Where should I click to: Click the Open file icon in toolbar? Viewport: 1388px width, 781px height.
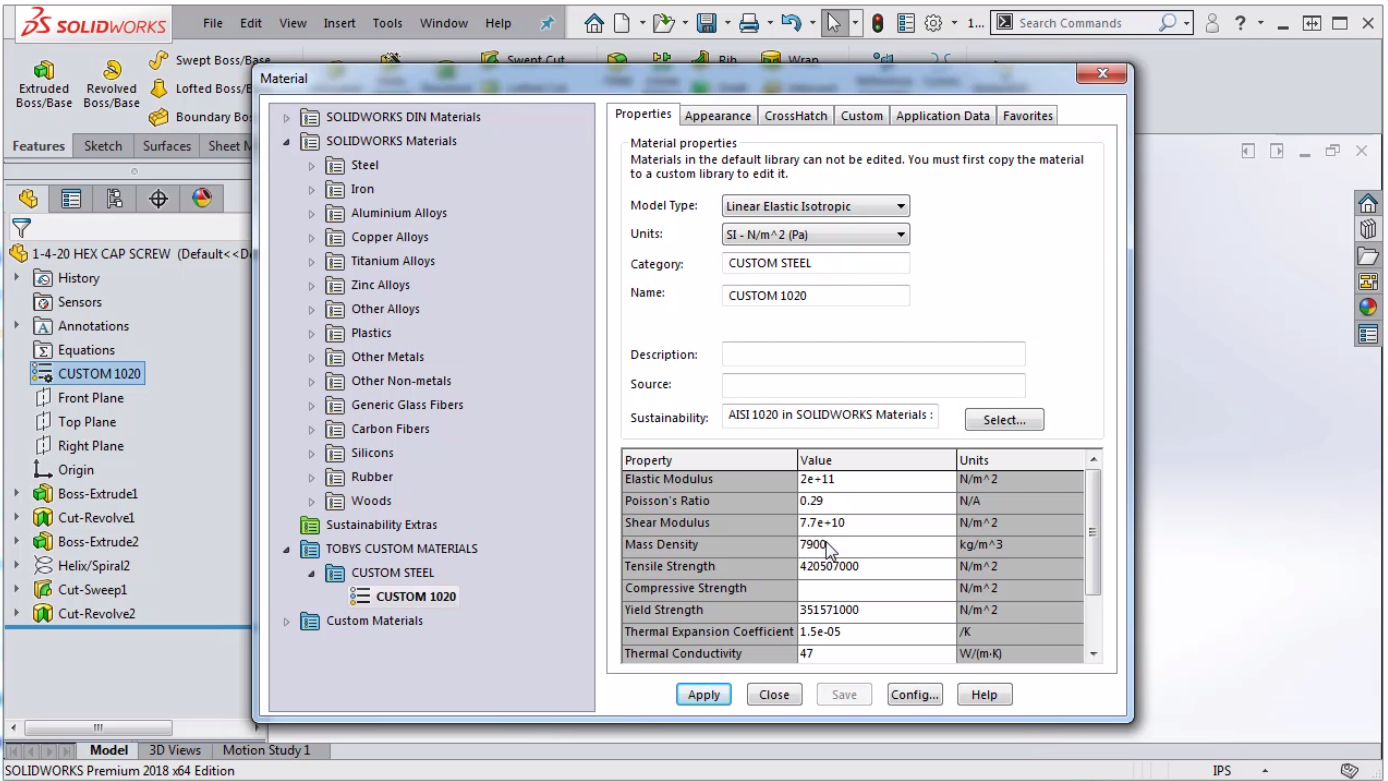click(x=662, y=23)
